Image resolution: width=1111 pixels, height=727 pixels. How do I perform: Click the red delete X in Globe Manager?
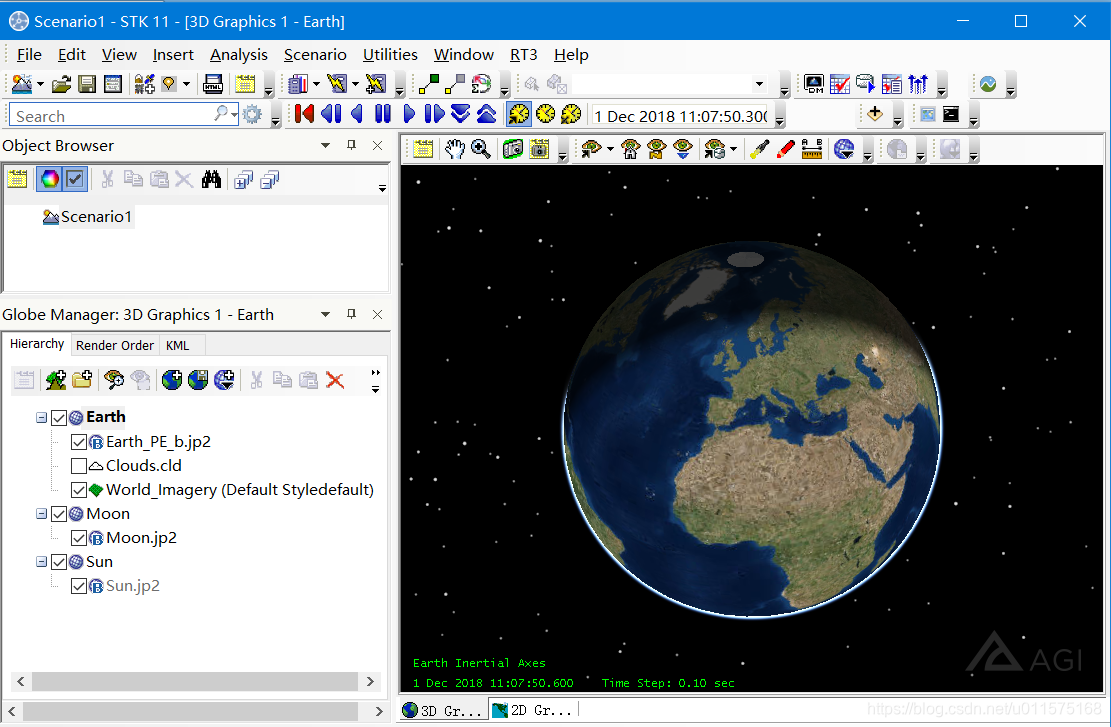[335, 381]
